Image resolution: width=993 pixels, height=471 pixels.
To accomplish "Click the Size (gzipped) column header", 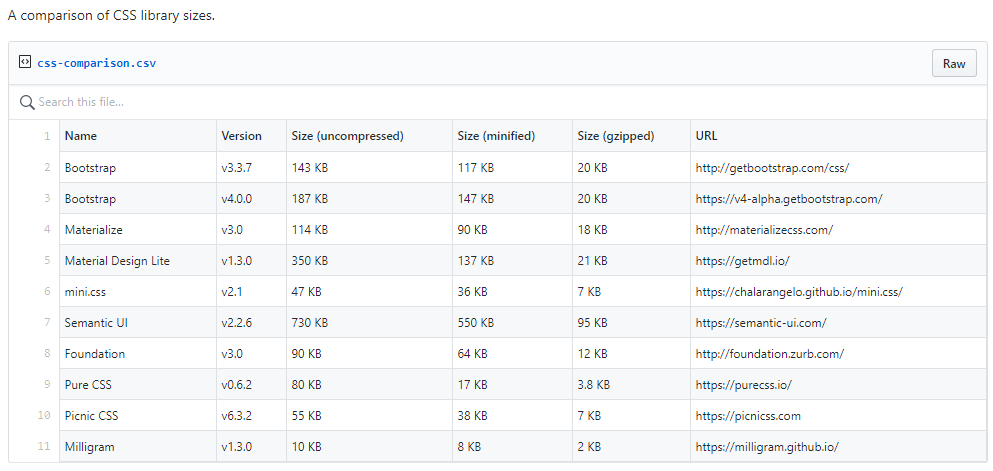I will point(615,136).
